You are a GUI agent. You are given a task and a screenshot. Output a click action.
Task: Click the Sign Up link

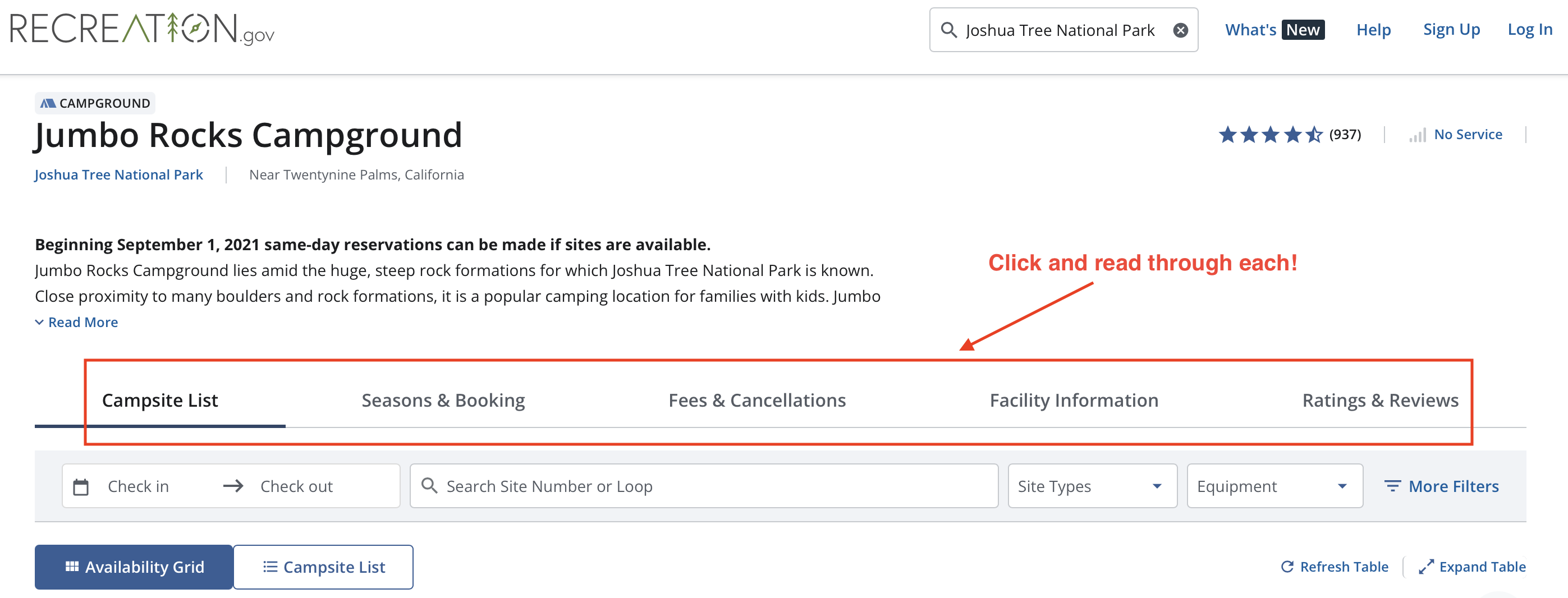click(1451, 30)
